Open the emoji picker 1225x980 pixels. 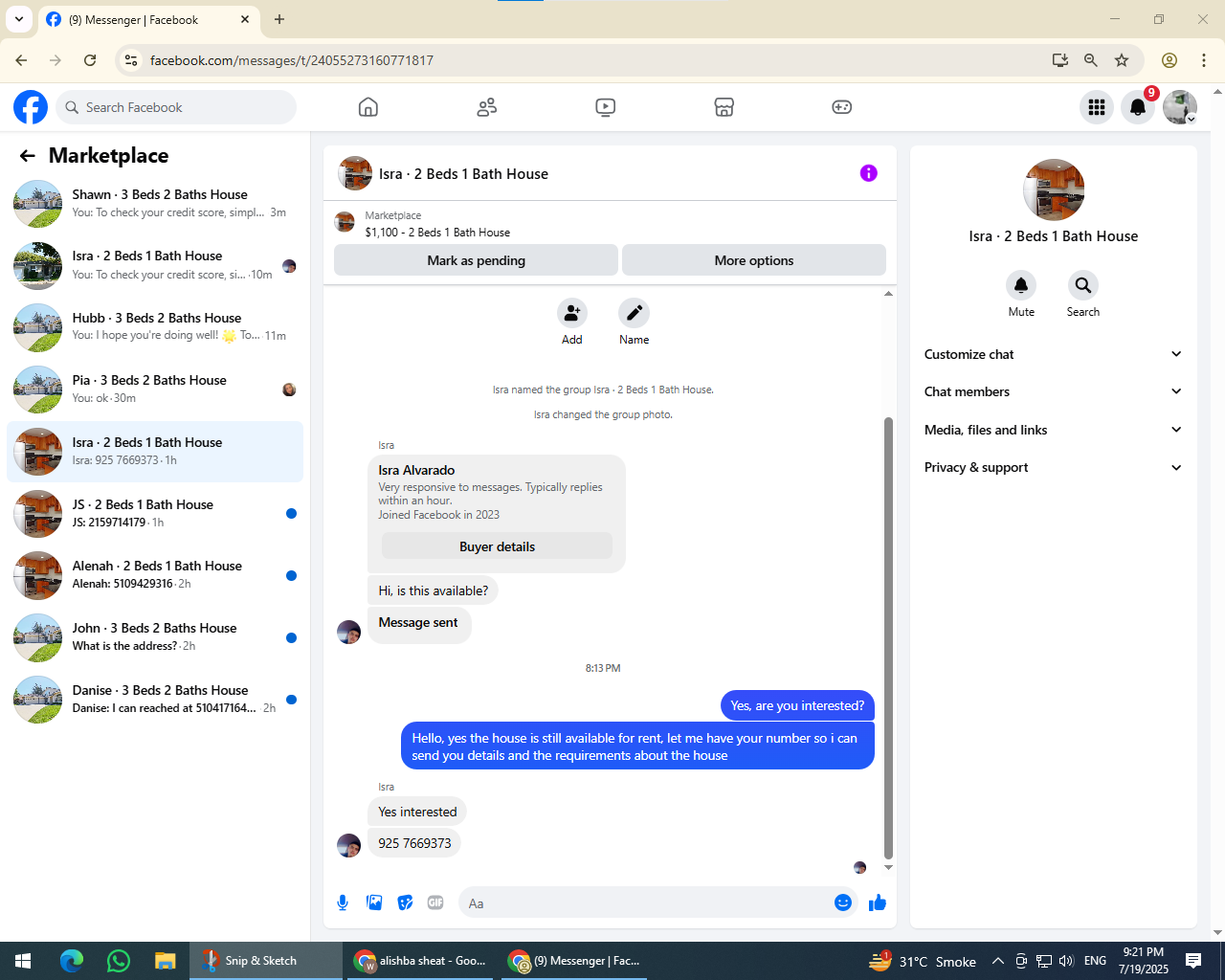843,902
